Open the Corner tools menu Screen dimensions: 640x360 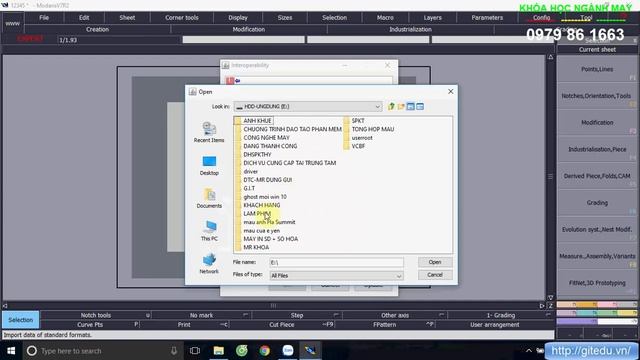pyautogui.click(x=182, y=18)
